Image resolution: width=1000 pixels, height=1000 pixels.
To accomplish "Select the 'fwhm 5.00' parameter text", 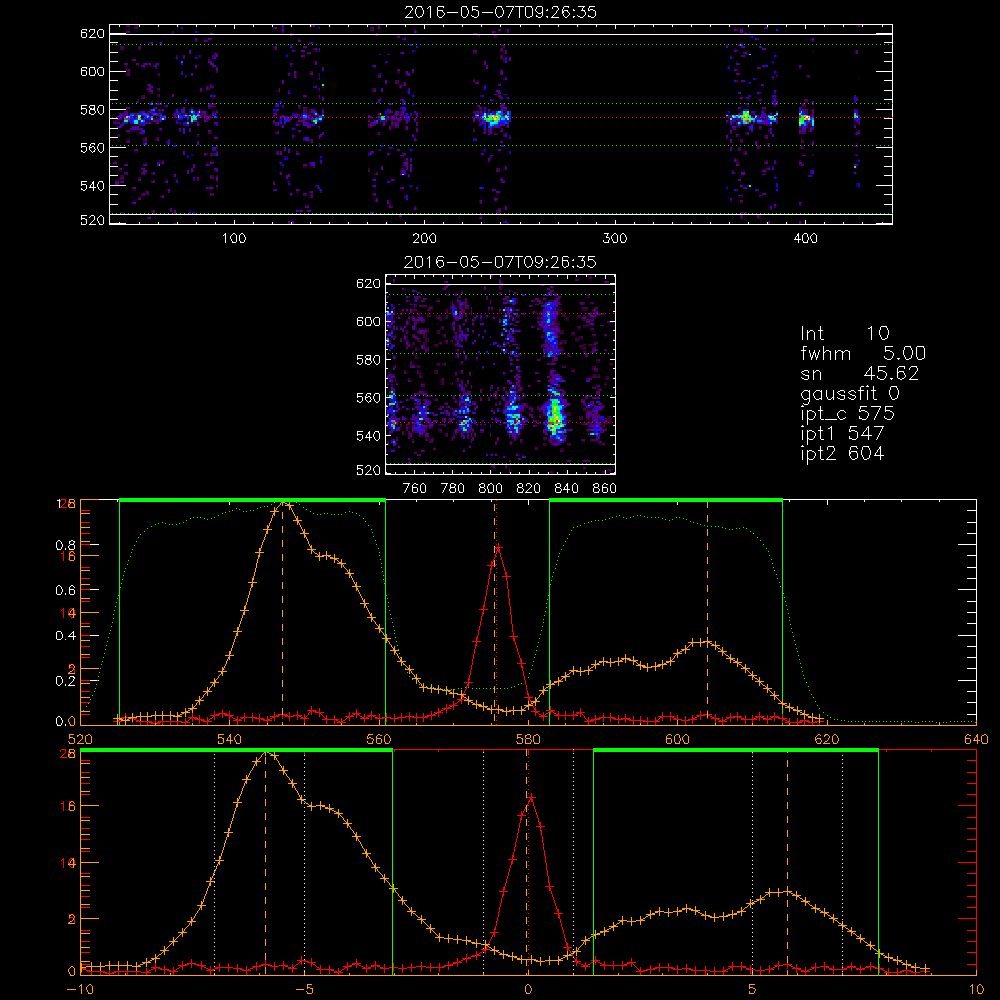I will click(x=863, y=353).
